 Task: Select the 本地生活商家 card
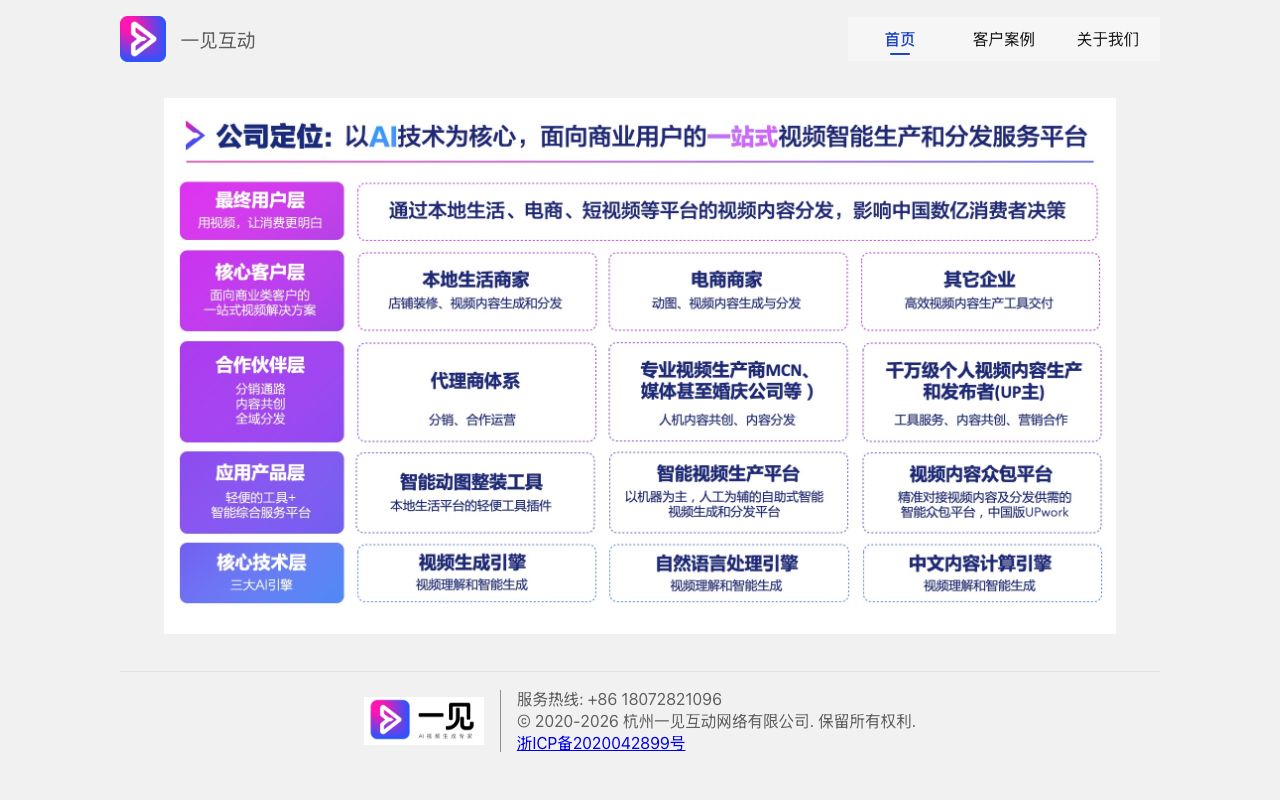[476, 290]
